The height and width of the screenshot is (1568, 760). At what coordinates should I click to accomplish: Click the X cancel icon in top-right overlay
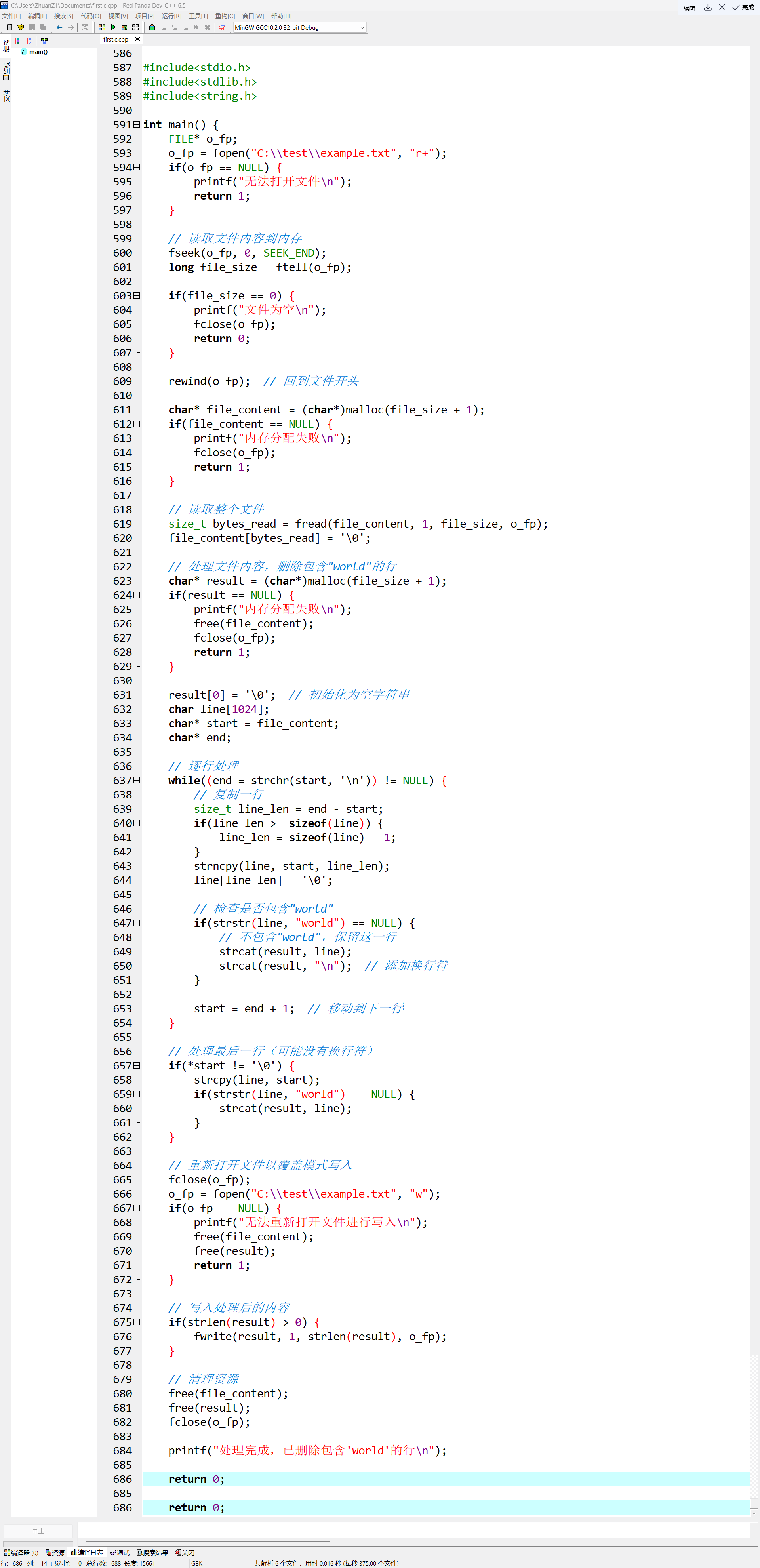point(722,7)
